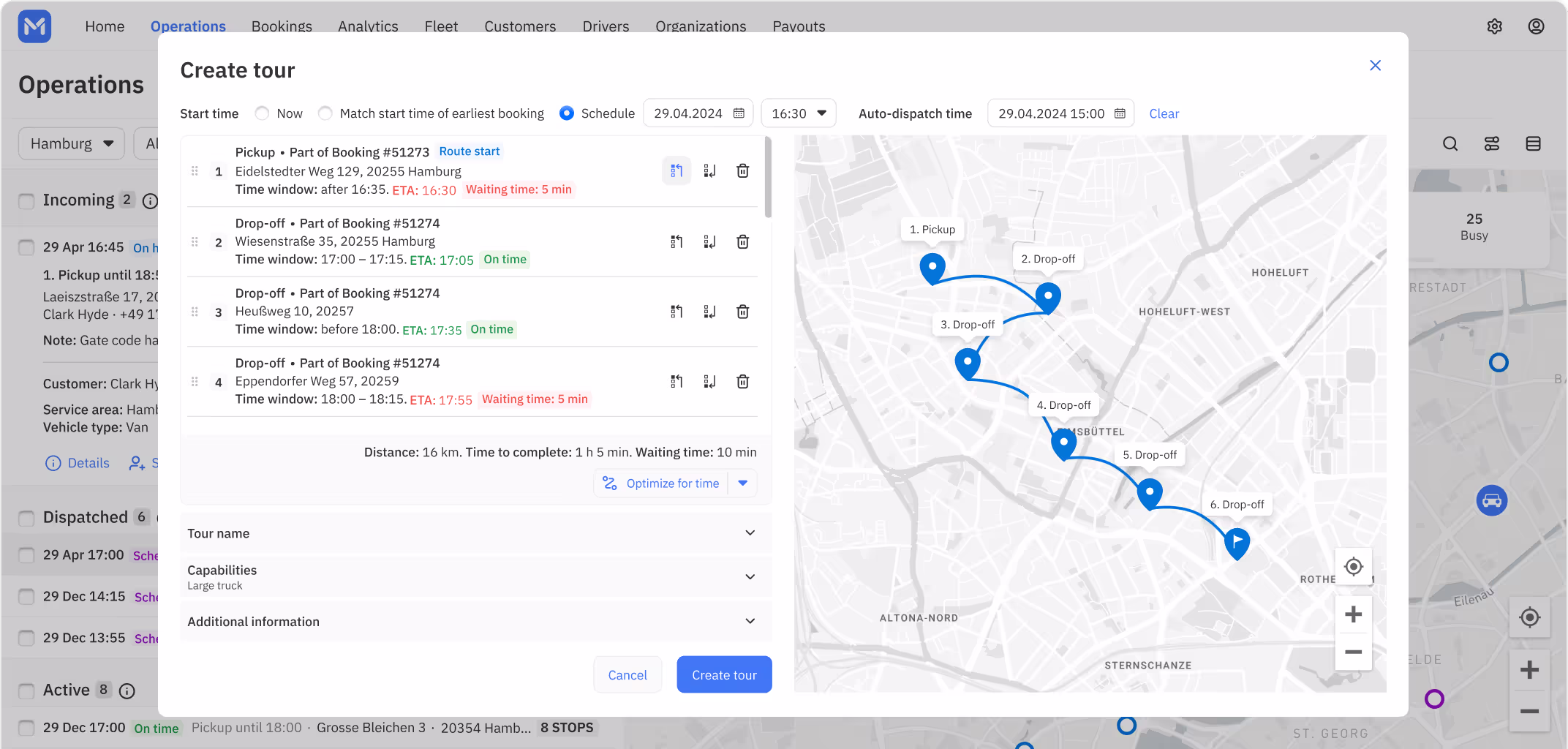Click the Create tour button
Viewport: 1568px width, 749px height.
pos(724,675)
